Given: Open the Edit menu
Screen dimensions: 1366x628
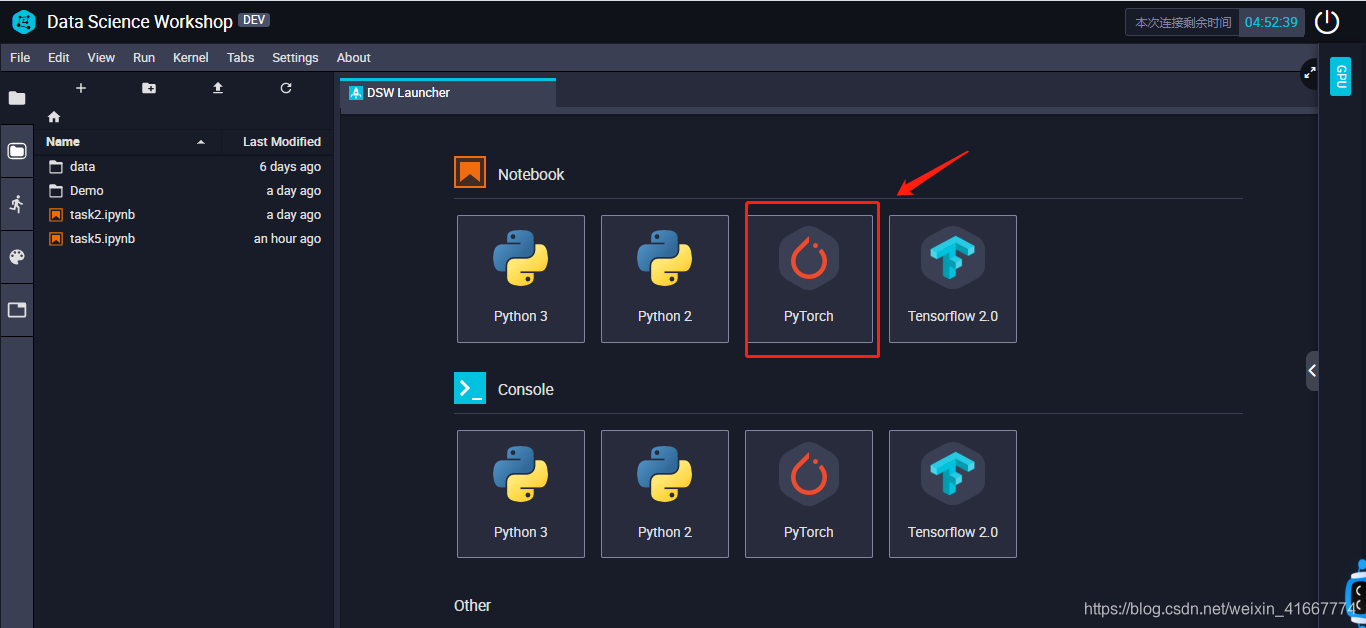Looking at the screenshot, I should tap(59, 58).
